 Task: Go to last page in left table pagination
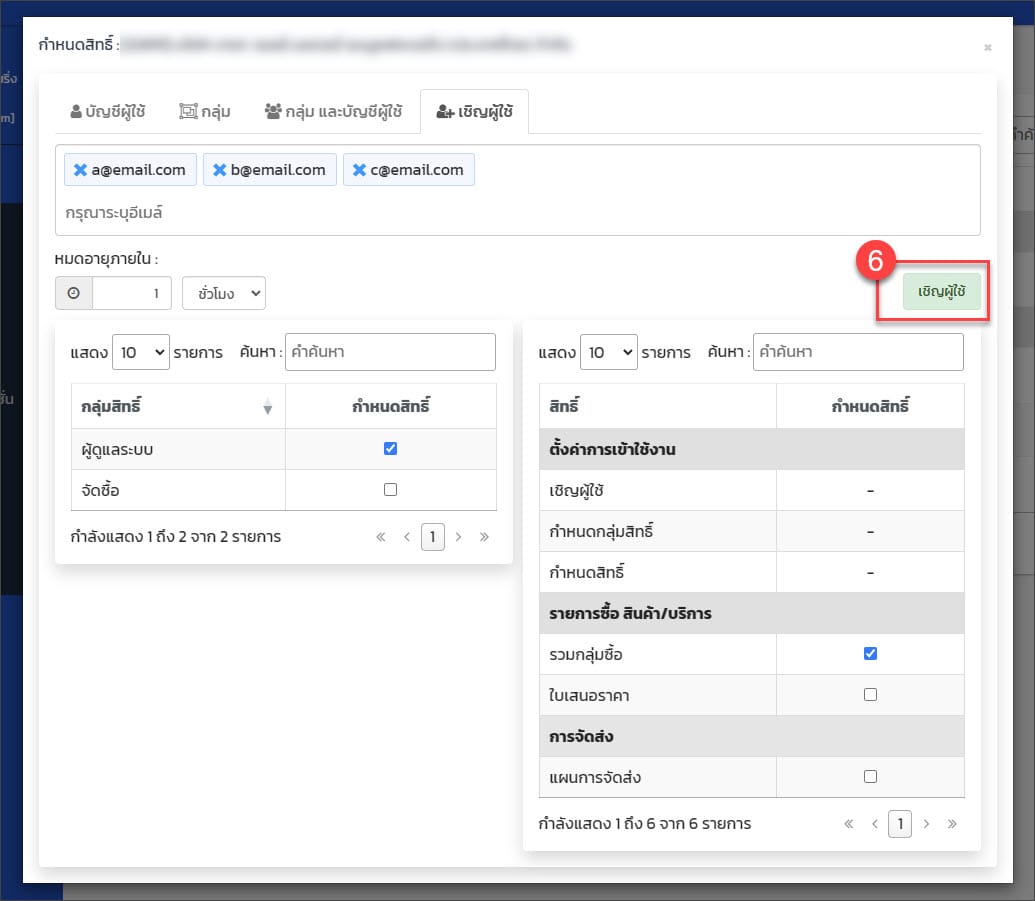pos(484,537)
